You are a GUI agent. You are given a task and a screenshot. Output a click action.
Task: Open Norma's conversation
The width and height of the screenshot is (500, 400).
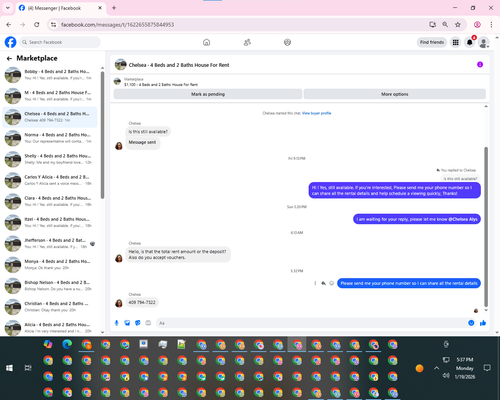click(50, 138)
